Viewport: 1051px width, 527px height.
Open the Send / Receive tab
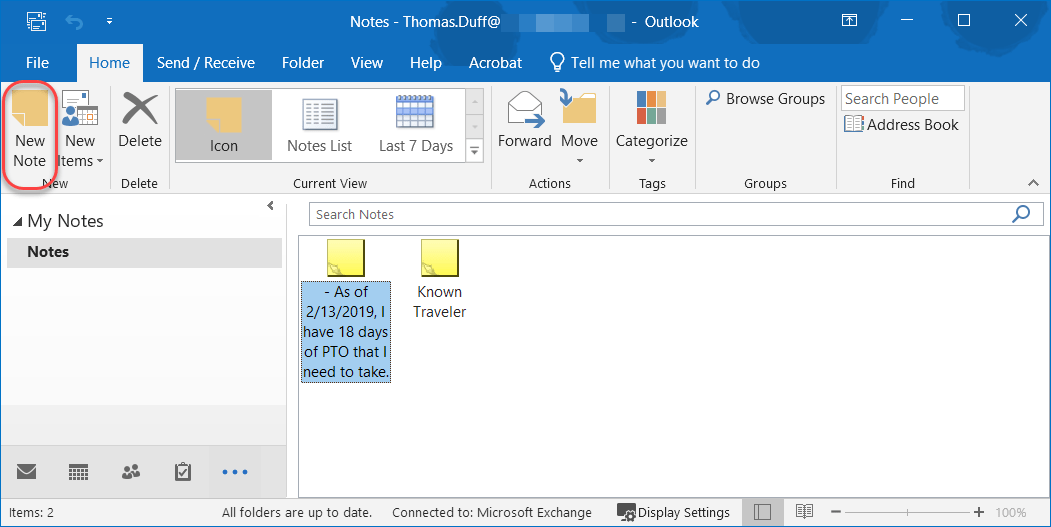[206, 63]
